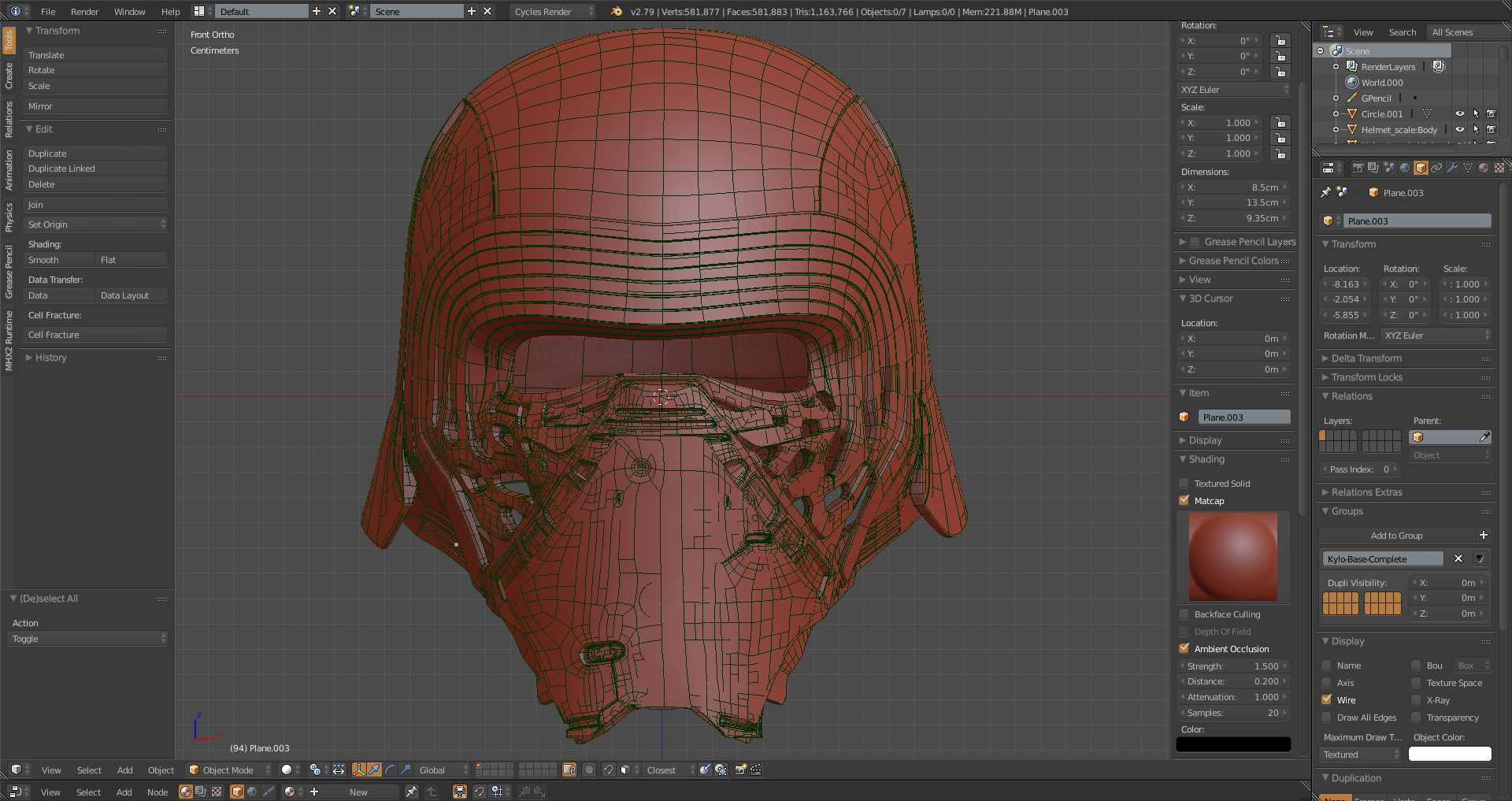
Task: Lock the Rotation X value
Action: click(1280, 41)
